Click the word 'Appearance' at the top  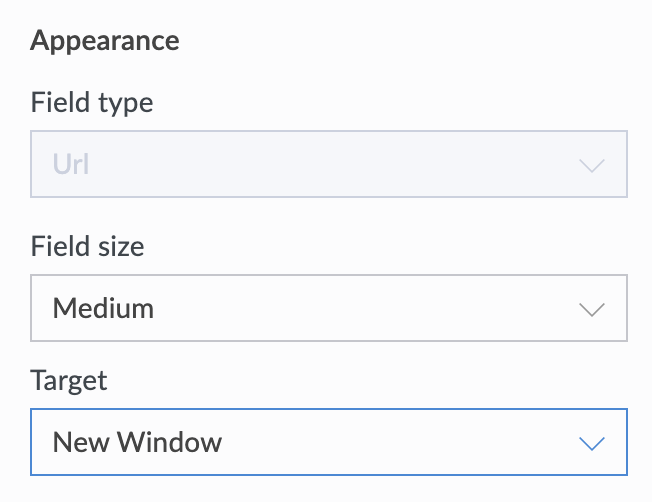105,41
